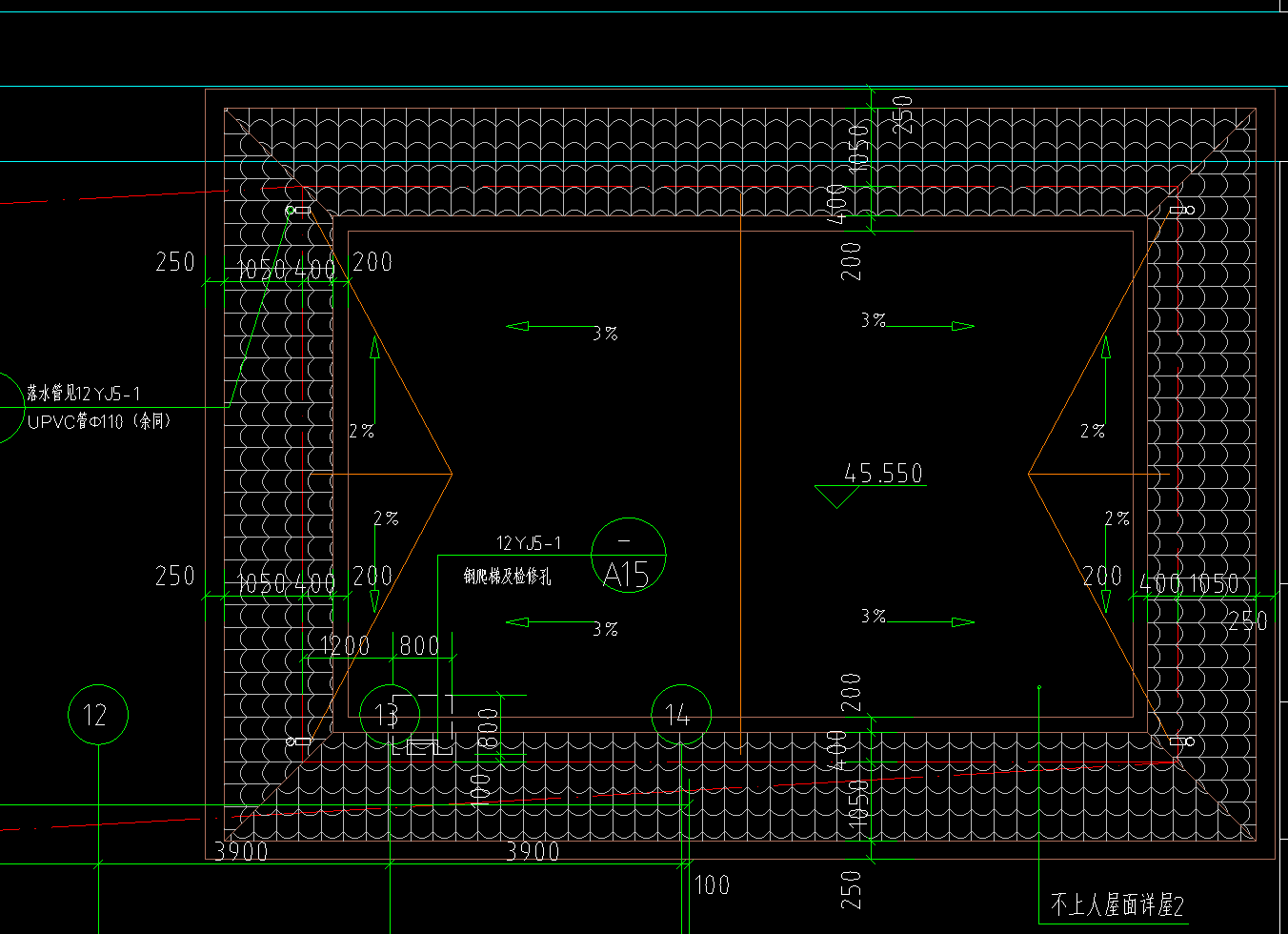Select the elevation text 45.550
This screenshot has width=1288, height=934.
pyautogui.click(x=883, y=473)
